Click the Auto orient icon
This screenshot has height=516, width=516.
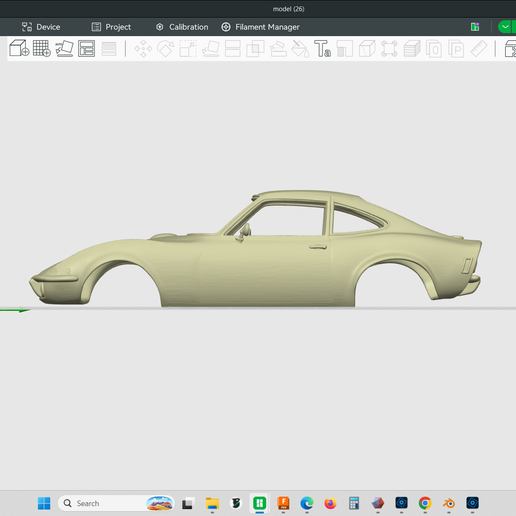tap(64, 48)
